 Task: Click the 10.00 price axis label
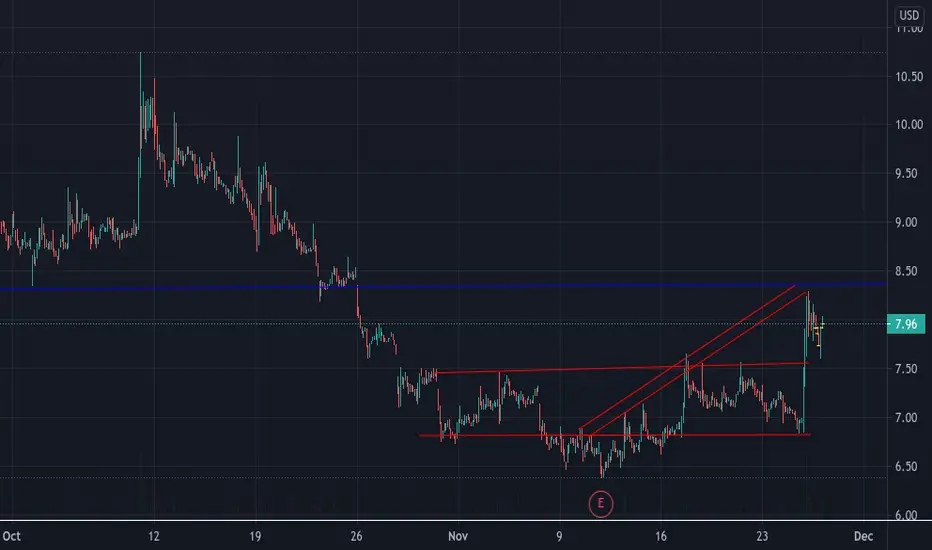(909, 125)
